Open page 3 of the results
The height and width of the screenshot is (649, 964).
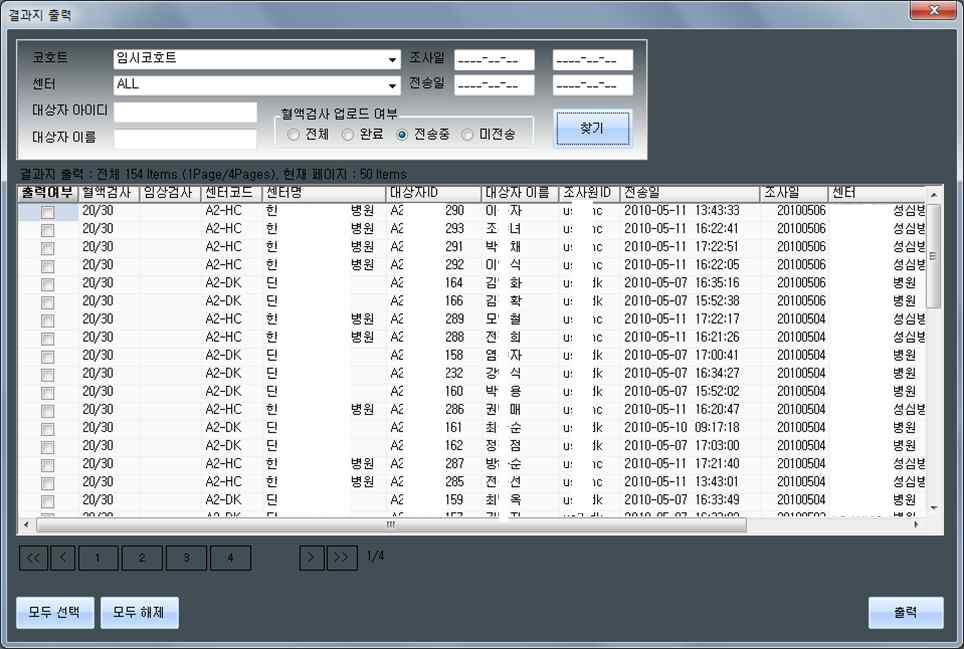[x=187, y=558]
